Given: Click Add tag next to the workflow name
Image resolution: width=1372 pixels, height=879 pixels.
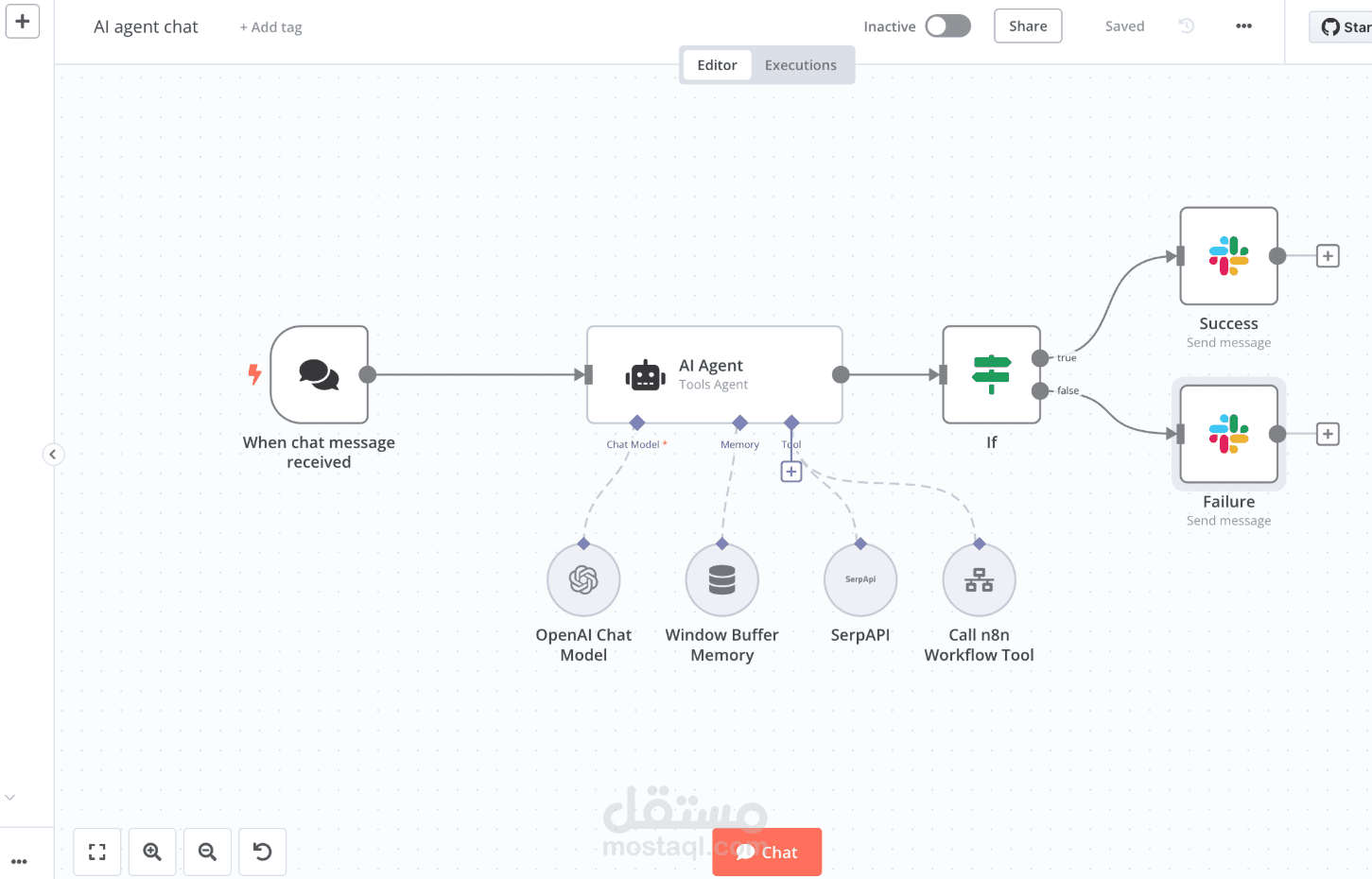Looking at the screenshot, I should pyautogui.click(x=270, y=26).
